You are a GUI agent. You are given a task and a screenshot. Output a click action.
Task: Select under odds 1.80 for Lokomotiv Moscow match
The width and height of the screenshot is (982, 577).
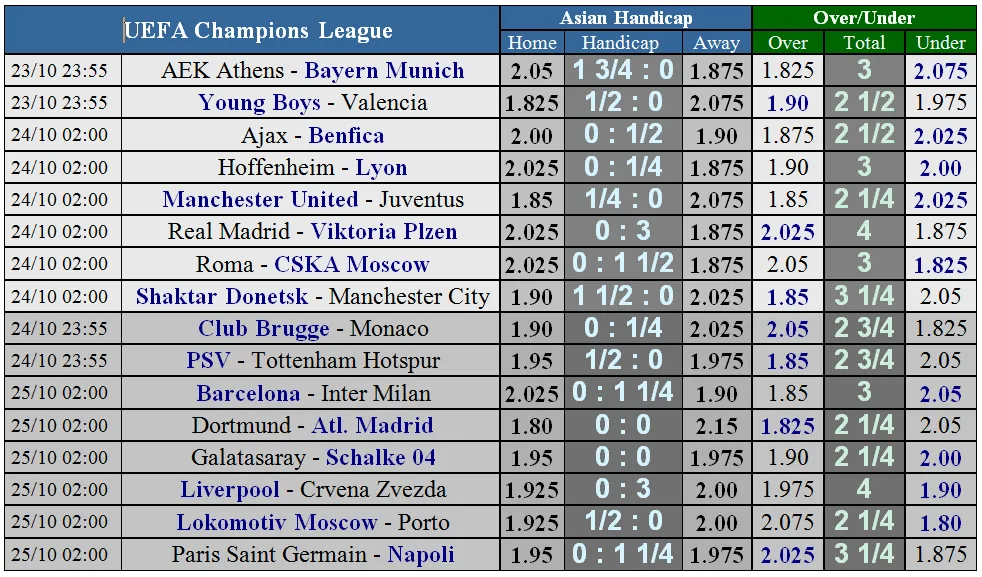(940, 523)
